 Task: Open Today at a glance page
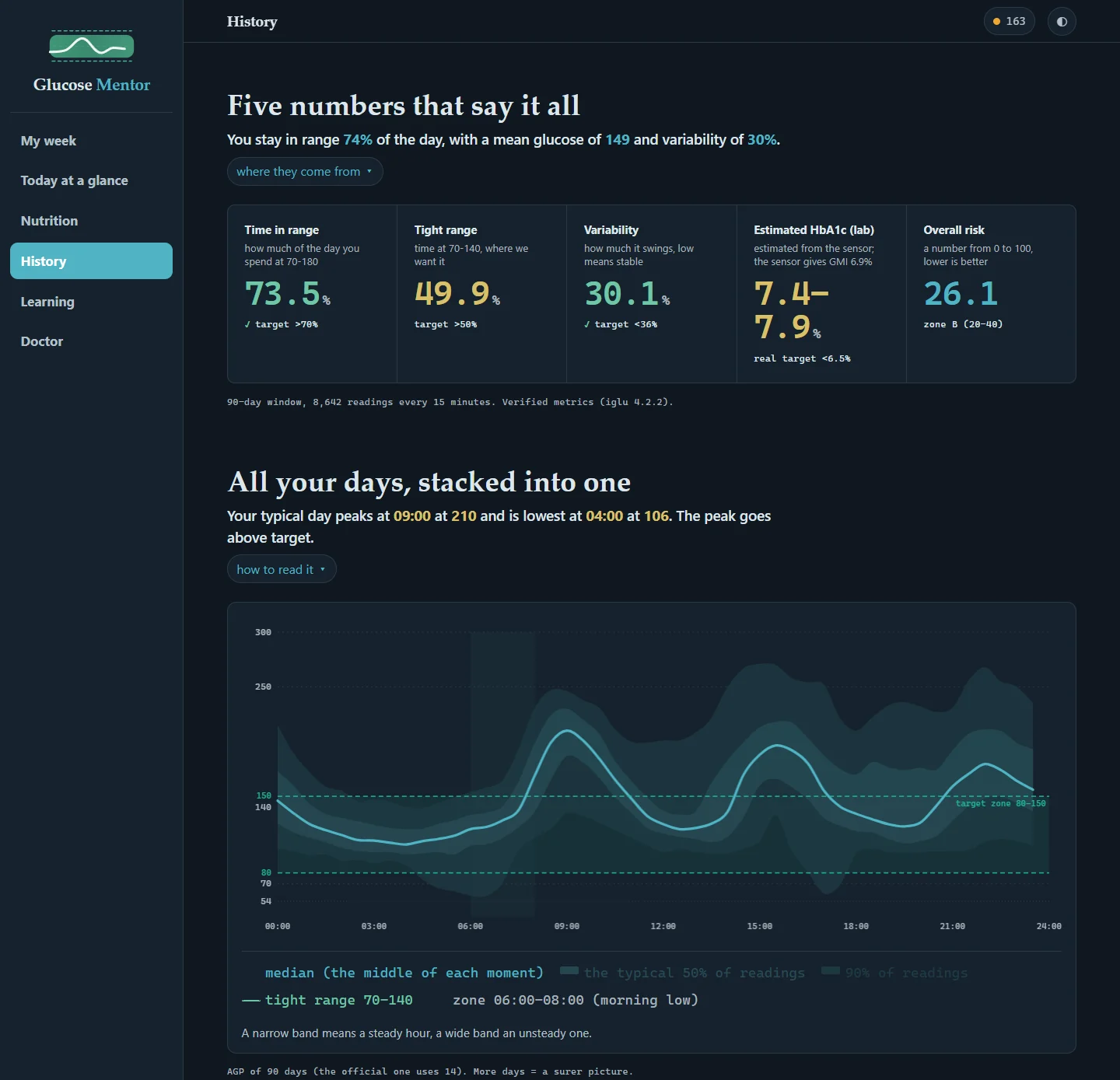click(91, 180)
